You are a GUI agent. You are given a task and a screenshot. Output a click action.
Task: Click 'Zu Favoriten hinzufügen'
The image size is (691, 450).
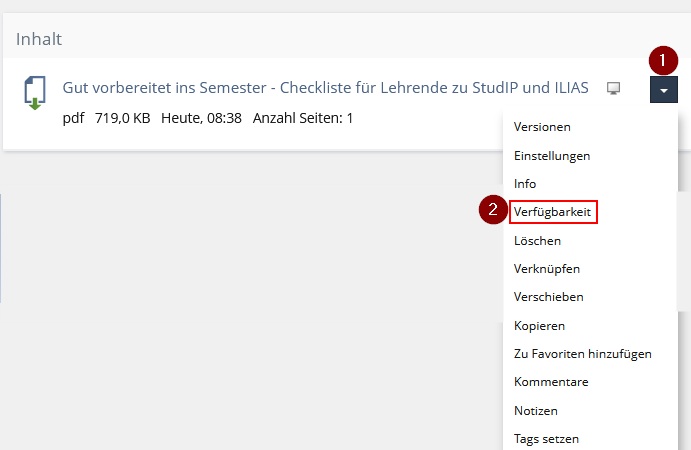pyautogui.click(x=582, y=354)
